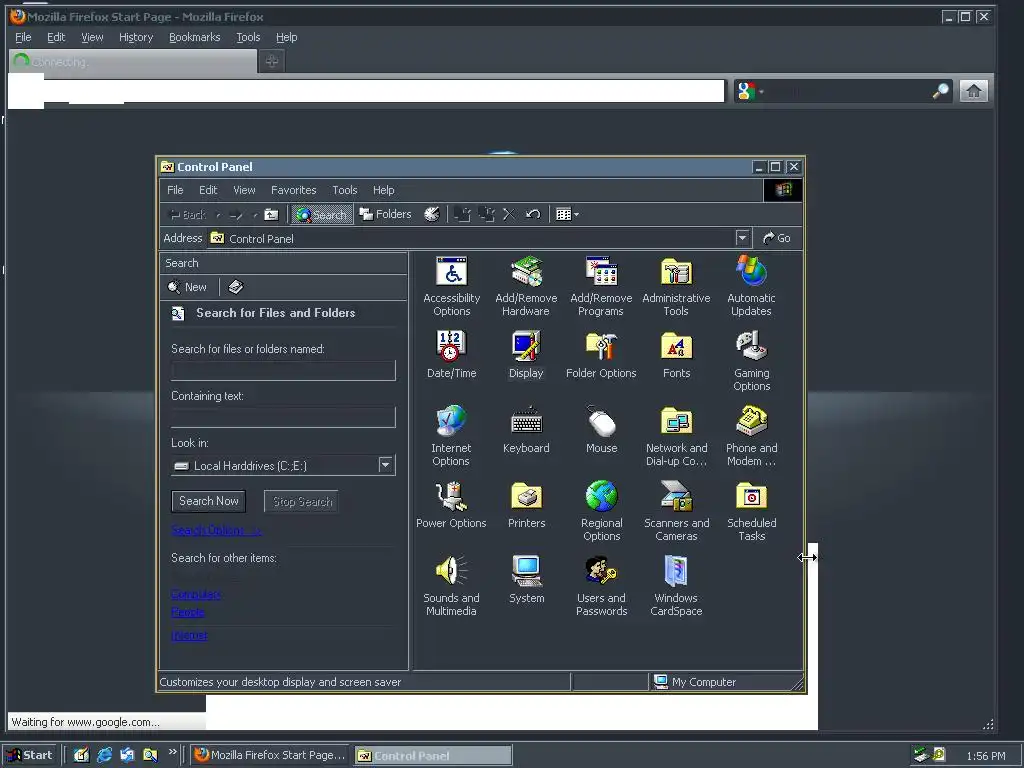The height and width of the screenshot is (768, 1024).
Task: Click New search button
Action: (187, 287)
